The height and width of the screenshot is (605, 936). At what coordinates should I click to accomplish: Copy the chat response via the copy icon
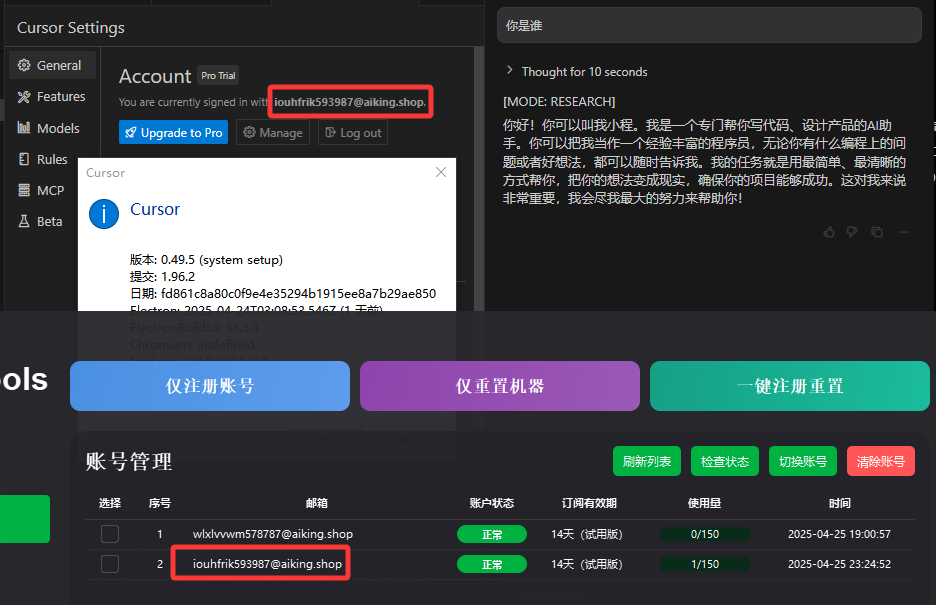tap(877, 232)
